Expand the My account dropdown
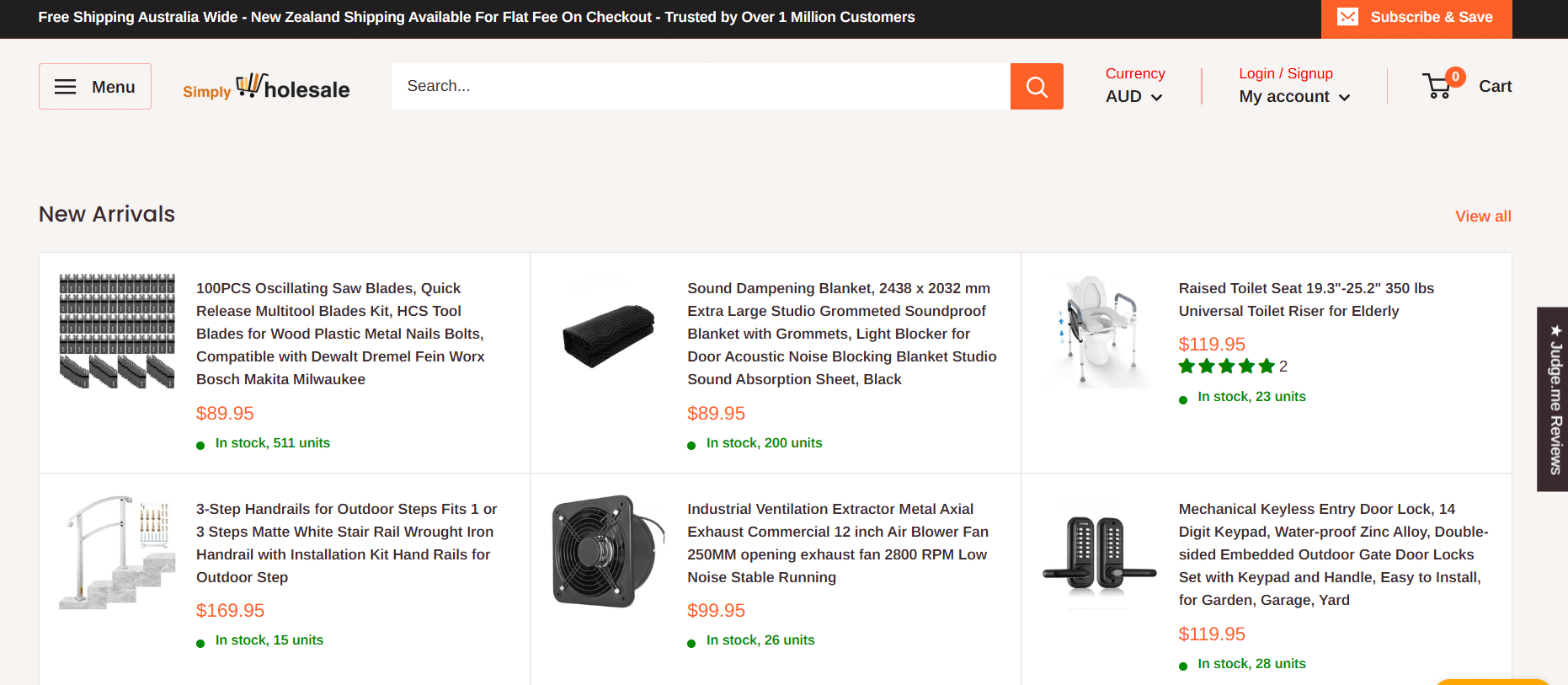 [x=1294, y=97]
